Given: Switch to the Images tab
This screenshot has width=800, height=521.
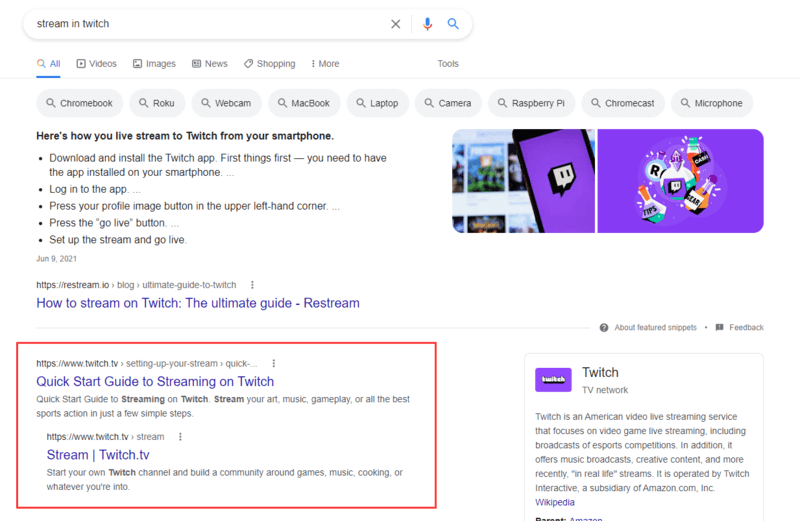Looking at the screenshot, I should pos(153,64).
